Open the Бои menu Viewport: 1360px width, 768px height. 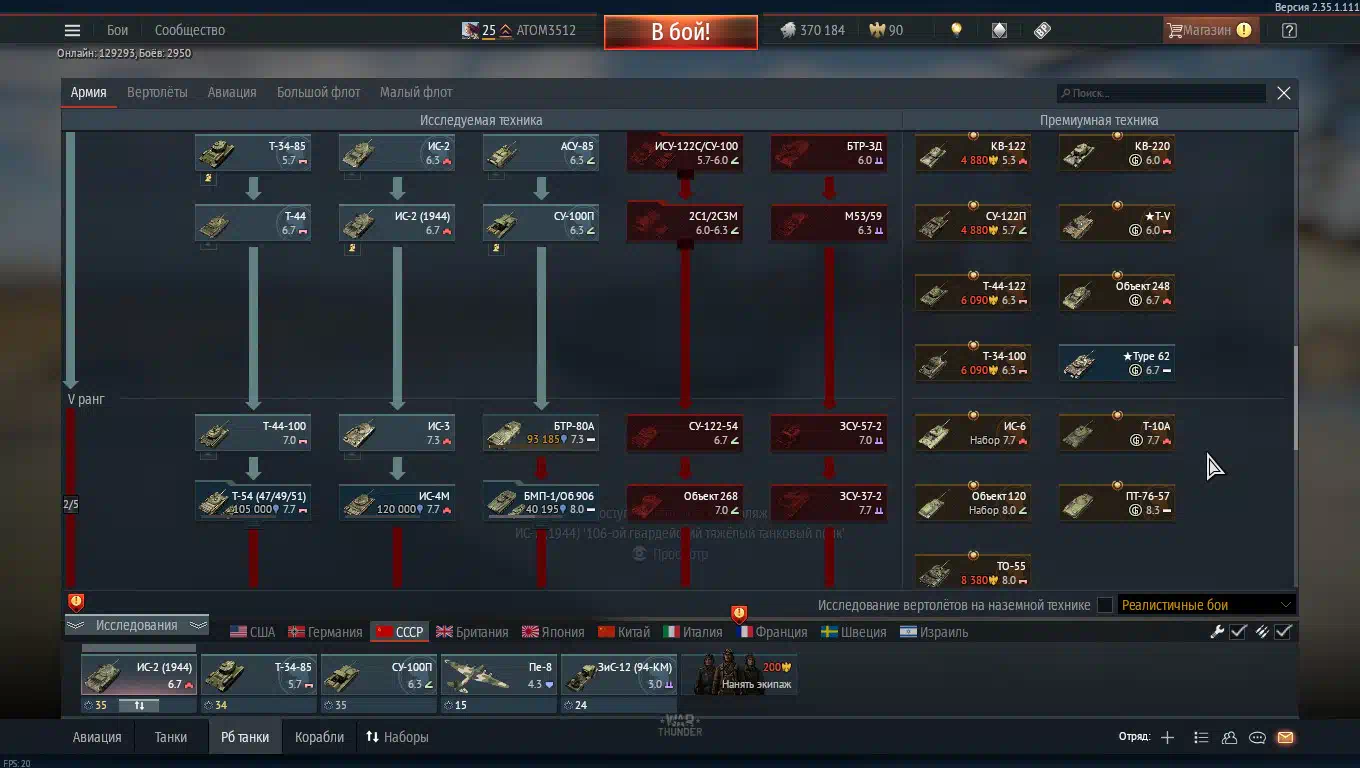(x=118, y=30)
